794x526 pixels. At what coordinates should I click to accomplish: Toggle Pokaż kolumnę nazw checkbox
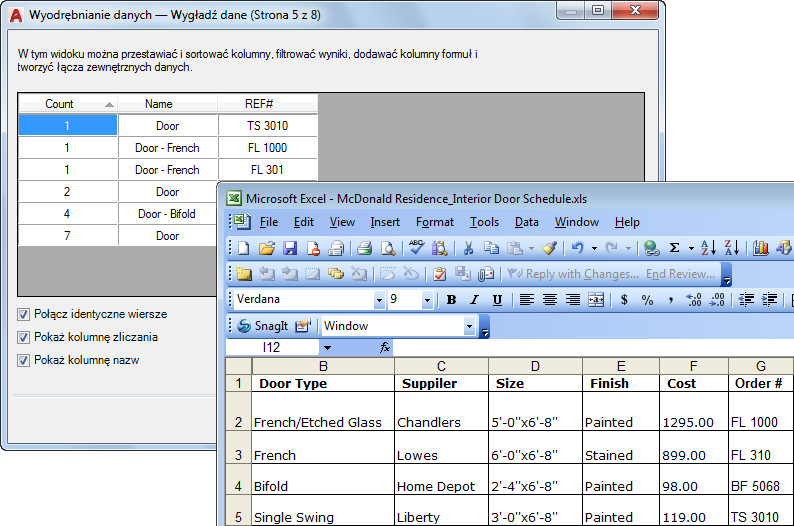click(x=23, y=360)
